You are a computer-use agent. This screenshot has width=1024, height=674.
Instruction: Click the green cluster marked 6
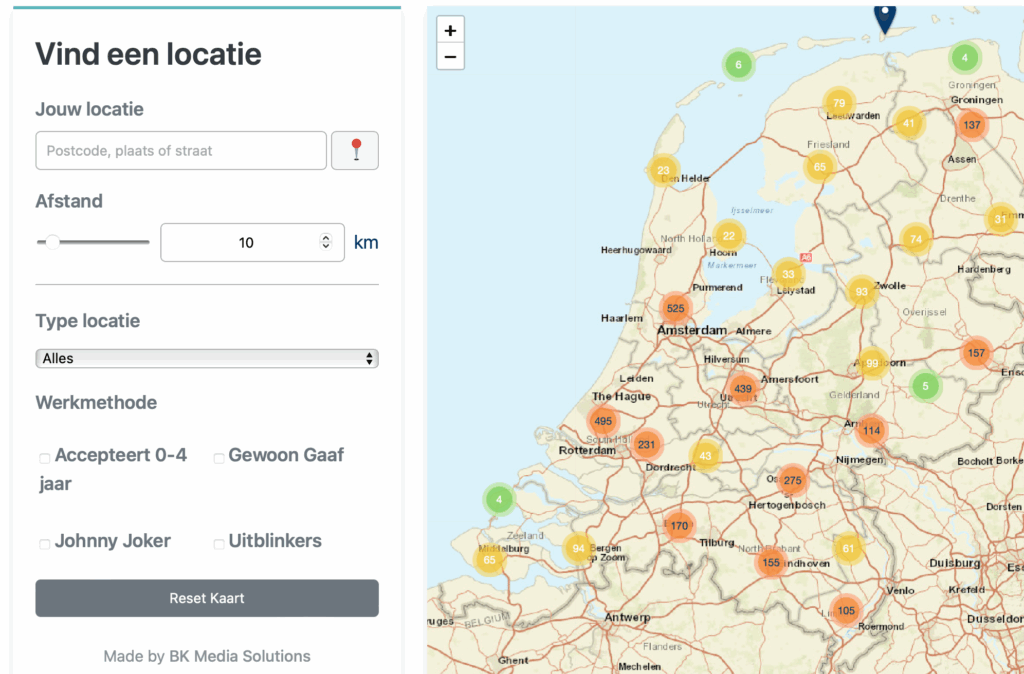coord(738,65)
